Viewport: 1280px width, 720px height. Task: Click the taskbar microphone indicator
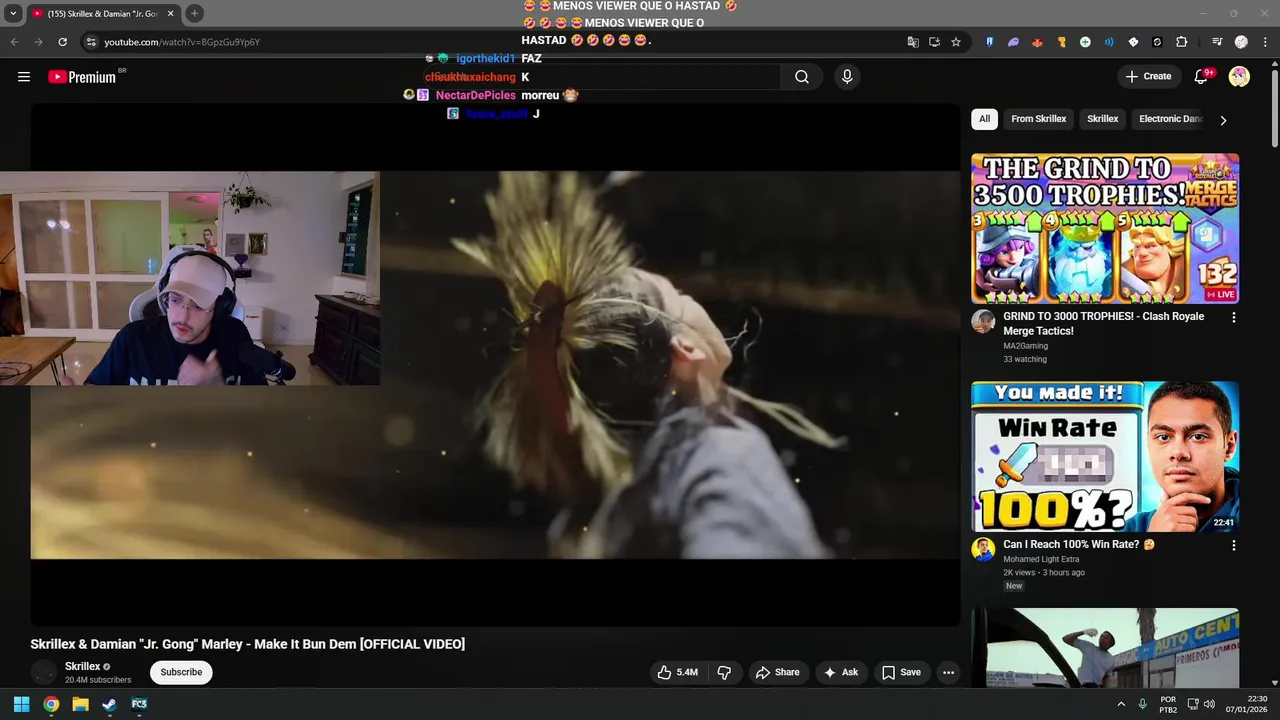coord(1142,704)
